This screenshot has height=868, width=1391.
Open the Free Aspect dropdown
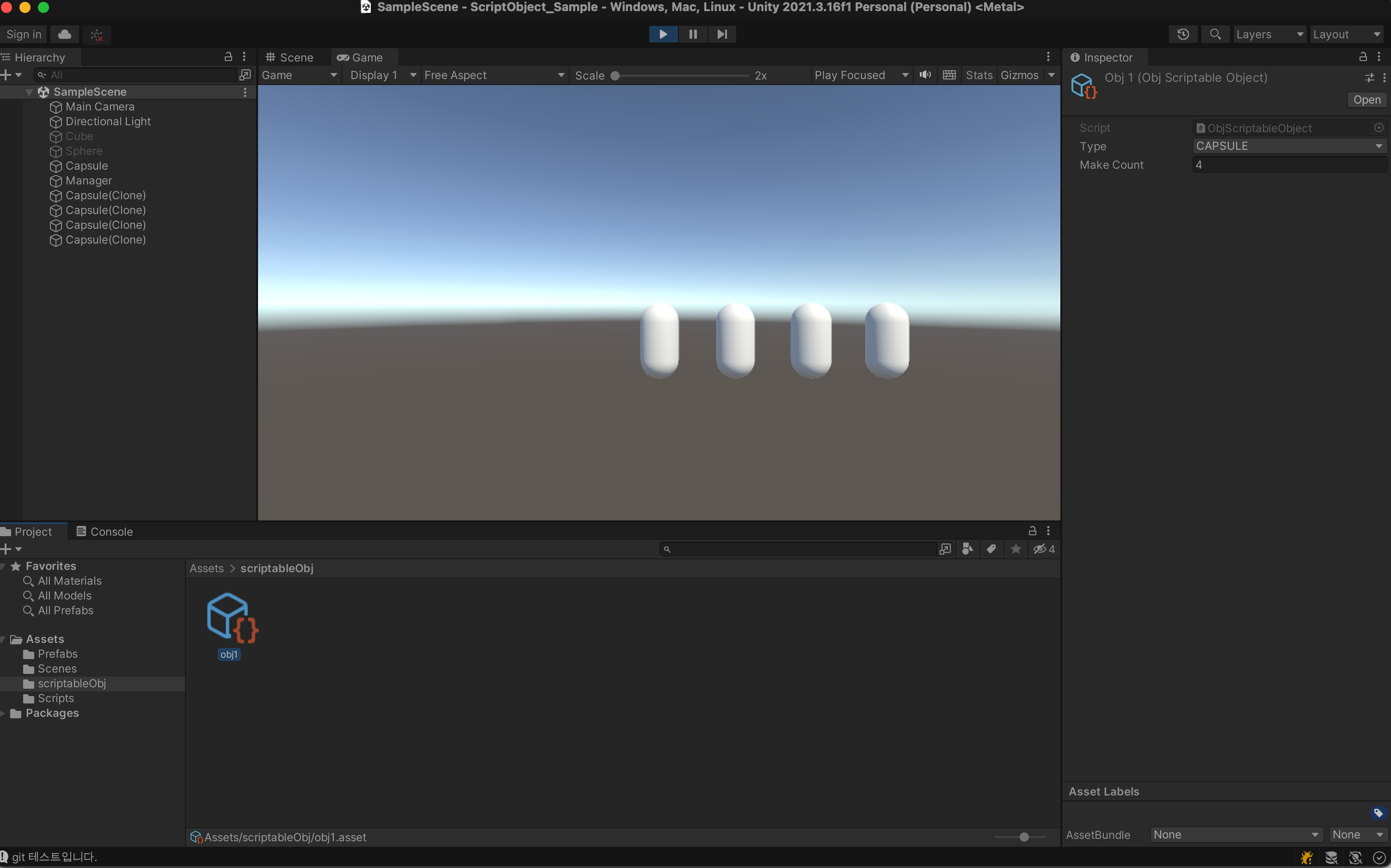click(493, 75)
